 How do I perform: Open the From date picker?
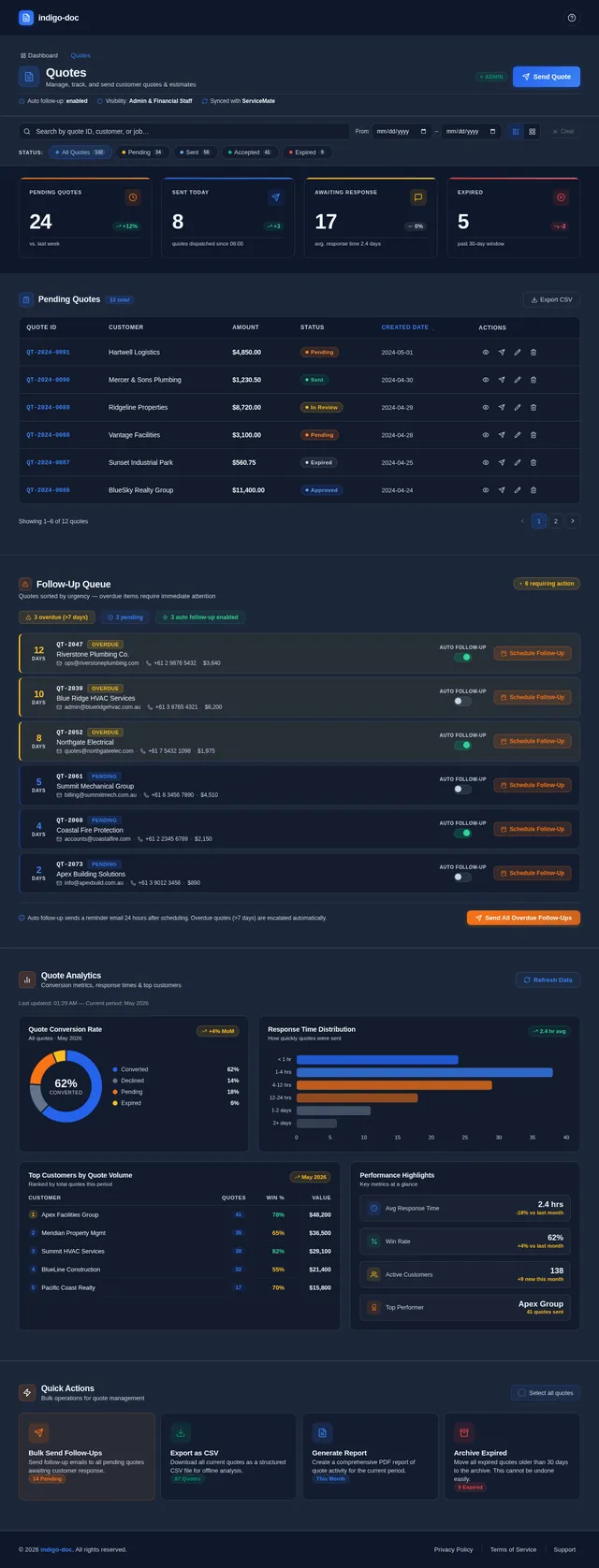402,132
